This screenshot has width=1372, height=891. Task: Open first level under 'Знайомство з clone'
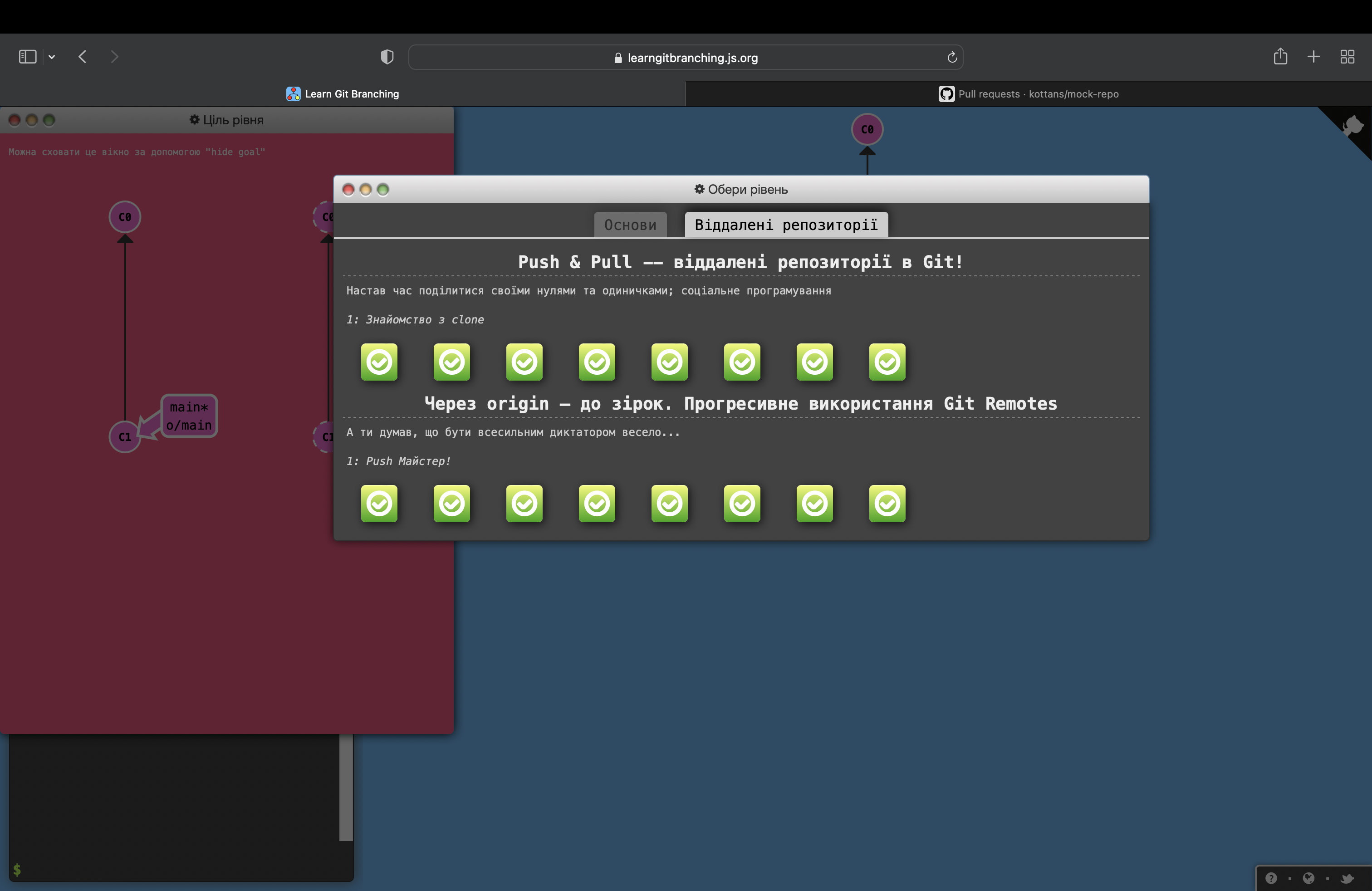coord(379,362)
